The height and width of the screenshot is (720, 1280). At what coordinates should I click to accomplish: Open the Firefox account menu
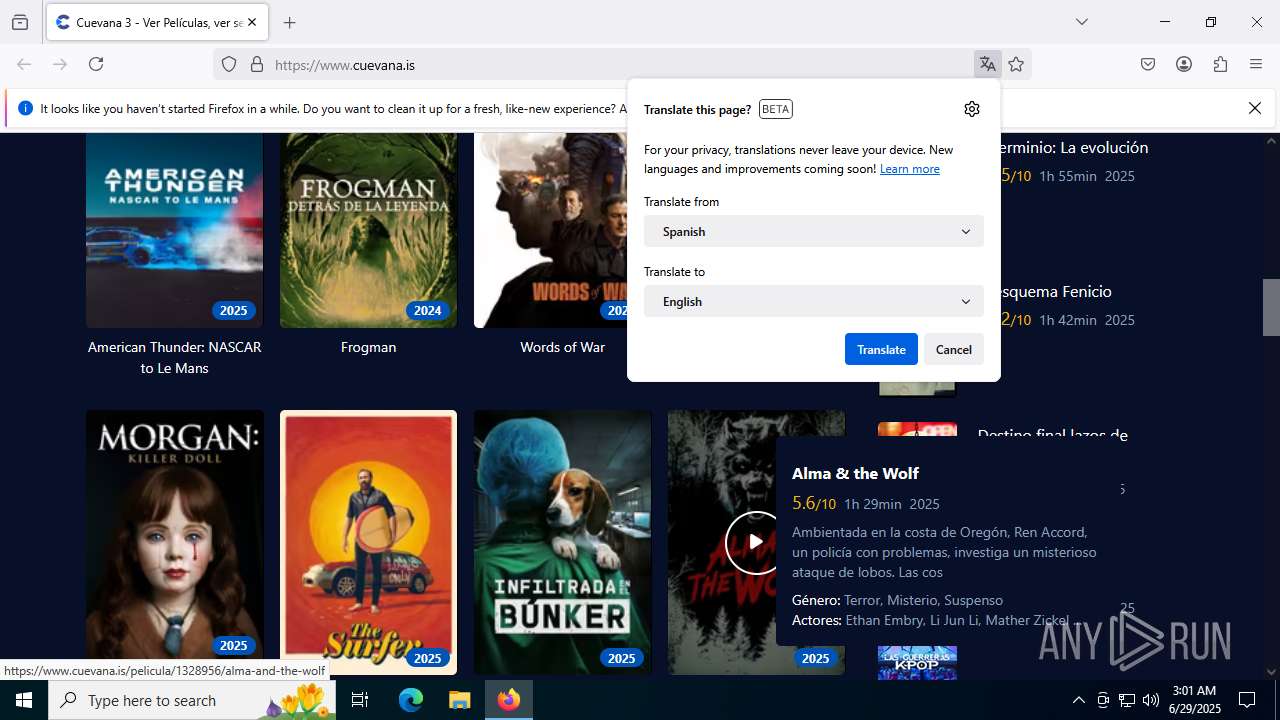click(x=1184, y=64)
